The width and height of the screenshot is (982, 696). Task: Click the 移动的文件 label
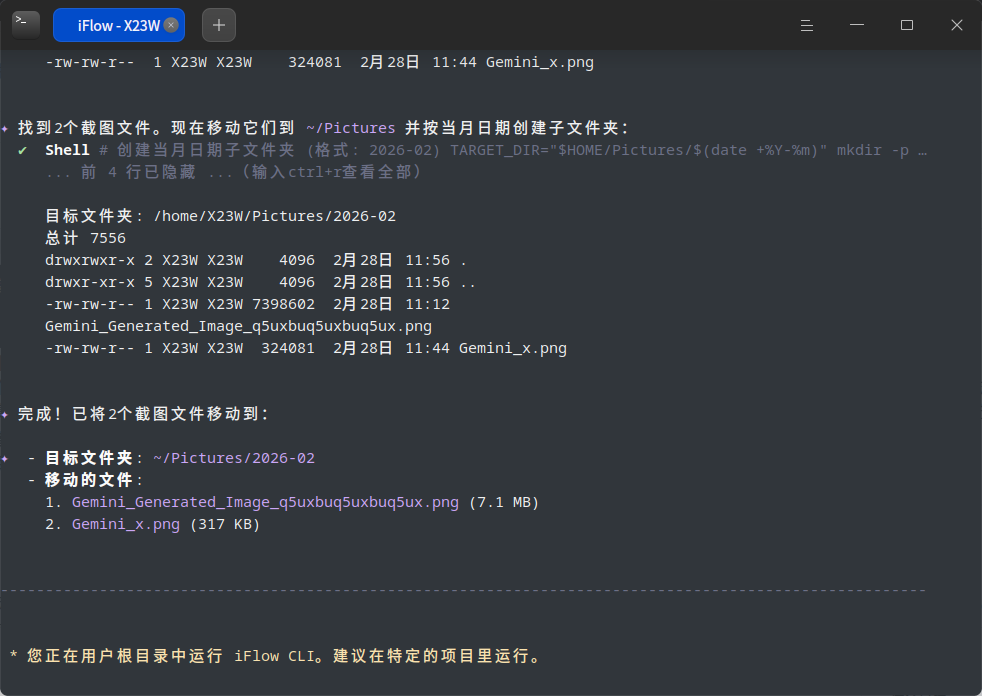(89, 480)
